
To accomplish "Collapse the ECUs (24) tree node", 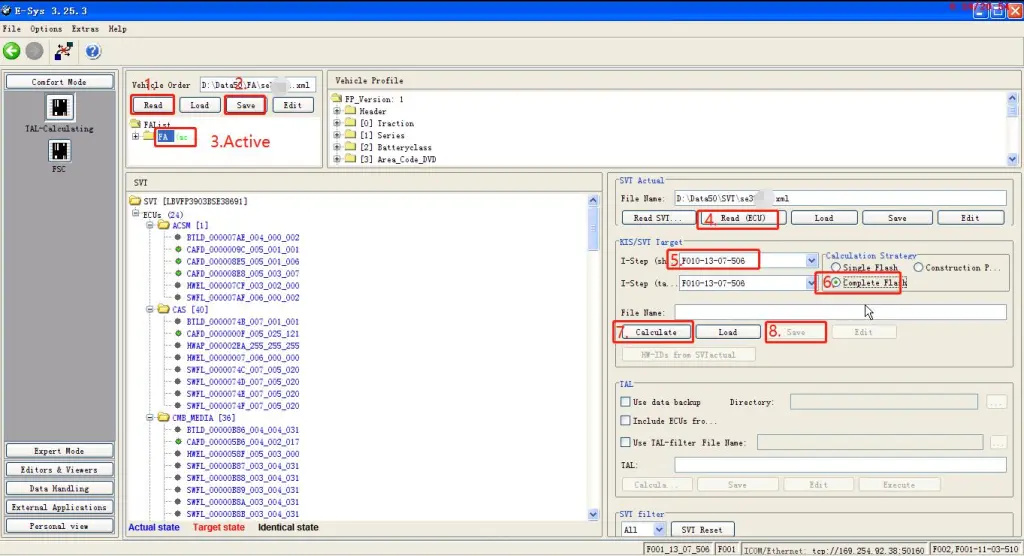I will [135, 214].
